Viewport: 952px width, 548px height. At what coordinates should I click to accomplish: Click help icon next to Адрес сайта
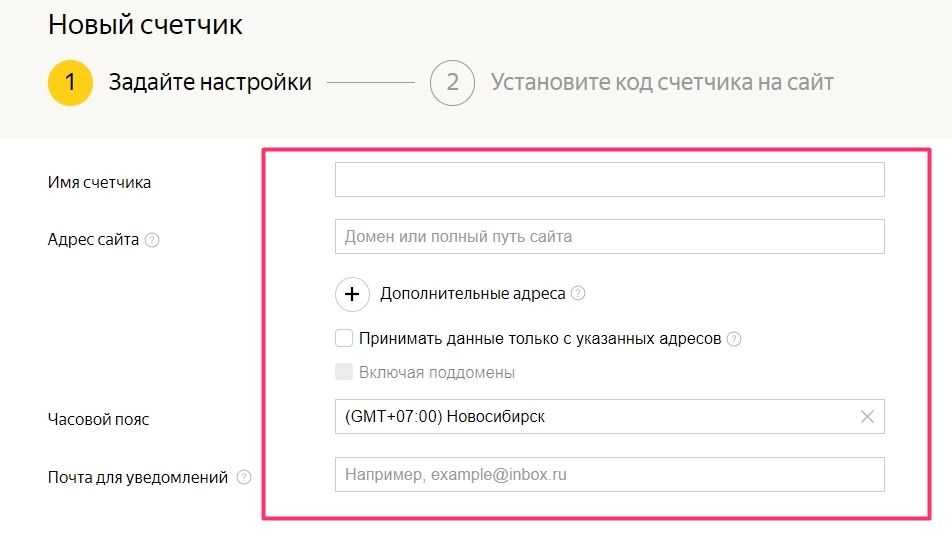coord(152,240)
